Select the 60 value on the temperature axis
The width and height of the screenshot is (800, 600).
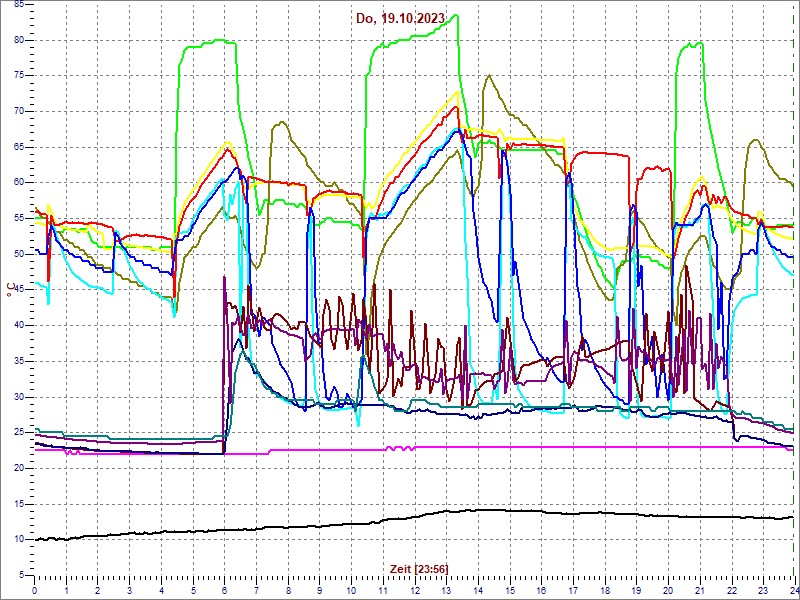point(19,183)
